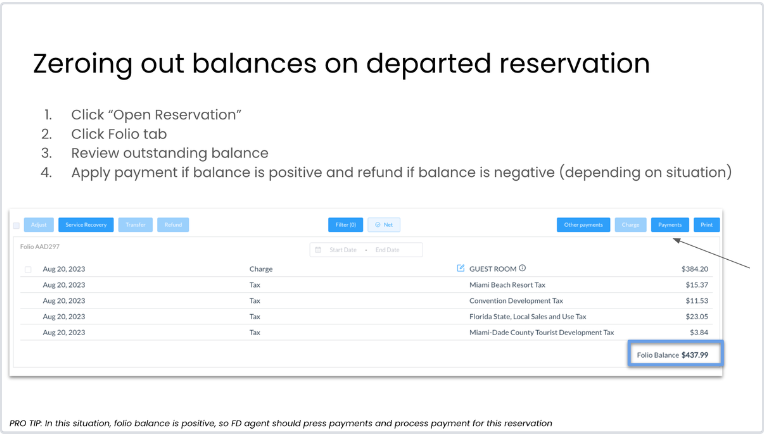Click the Folio Balance $437.99 box
Screen dimensions: 765x437
pos(675,354)
